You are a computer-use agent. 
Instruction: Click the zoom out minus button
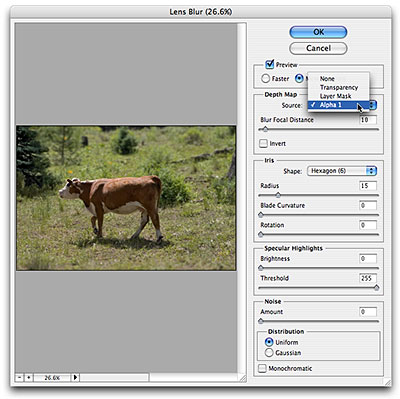point(19,378)
